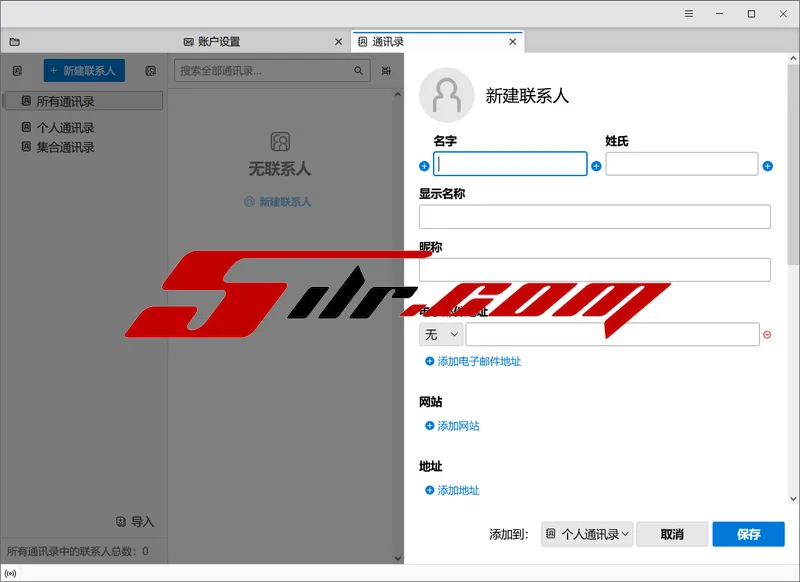Click the new mailing list icon
800x582 pixels.
pos(151,71)
